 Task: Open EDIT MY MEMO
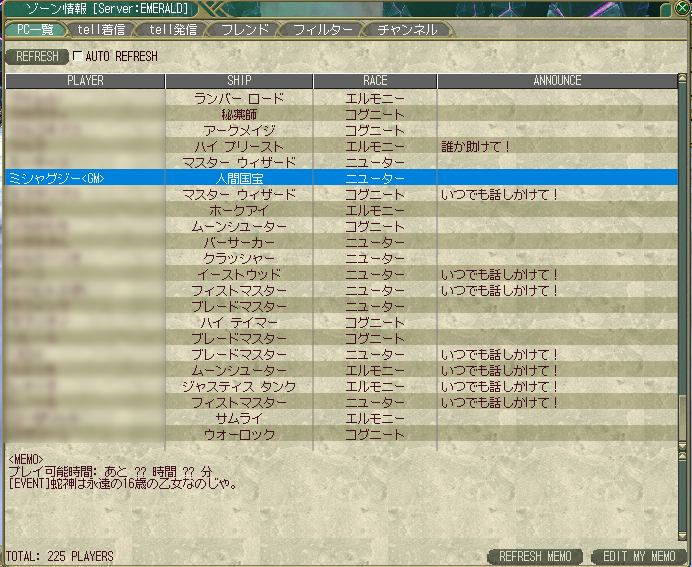[639, 556]
